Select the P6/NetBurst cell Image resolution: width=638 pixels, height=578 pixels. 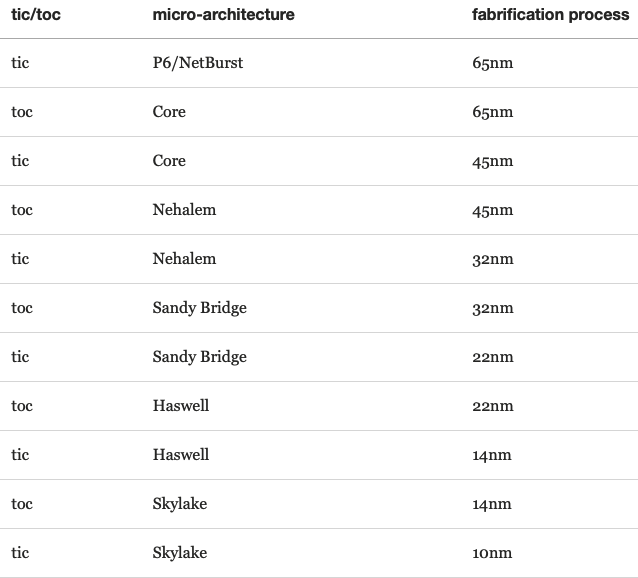pyautogui.click(x=198, y=63)
